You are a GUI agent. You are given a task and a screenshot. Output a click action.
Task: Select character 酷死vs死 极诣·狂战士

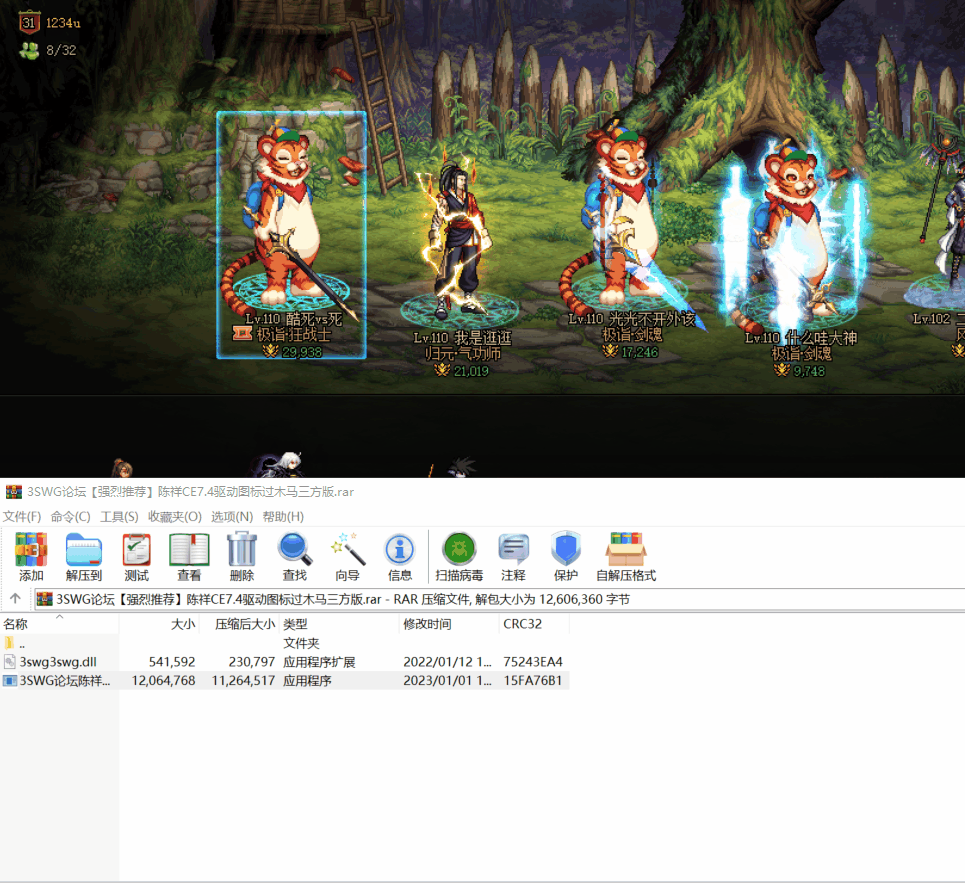[291, 235]
